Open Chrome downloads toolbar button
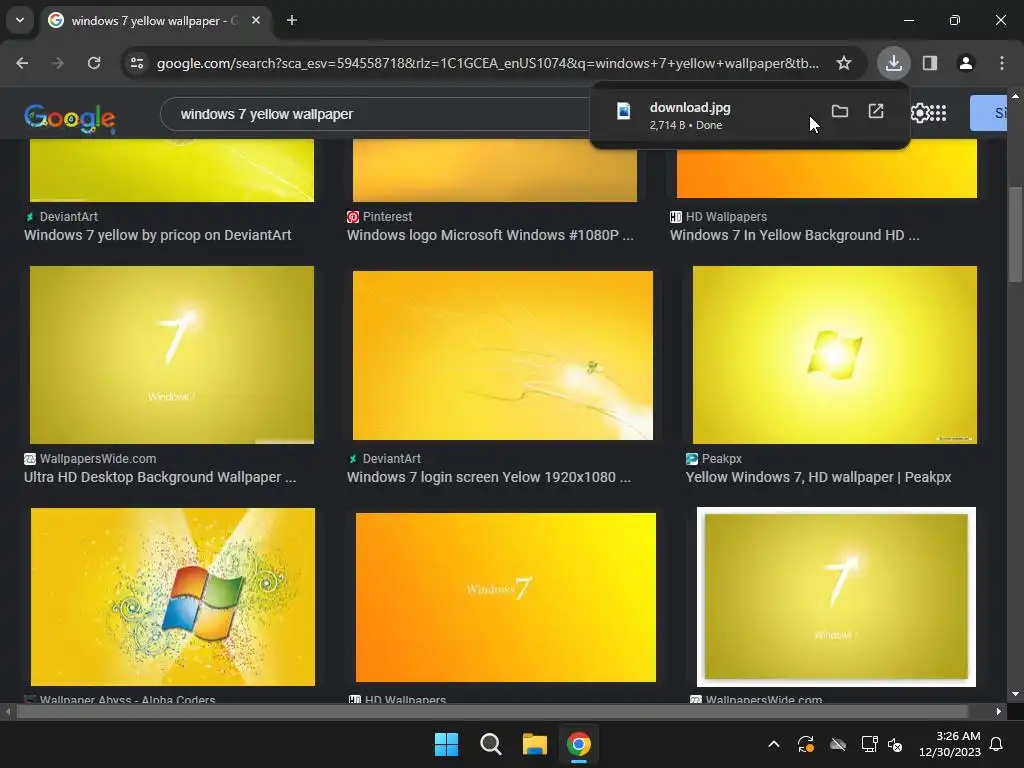 pyautogui.click(x=893, y=63)
